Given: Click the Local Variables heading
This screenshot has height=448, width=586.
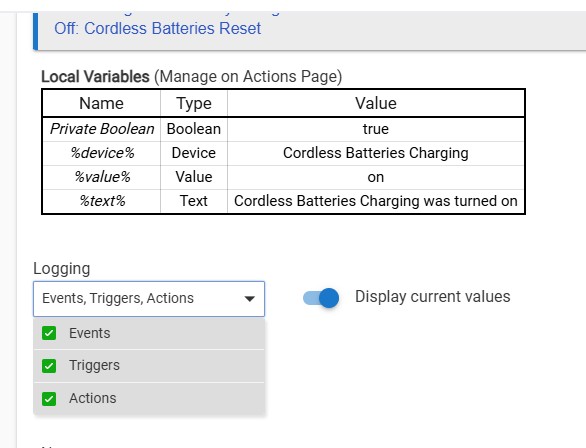Looking at the screenshot, I should click(95, 77).
